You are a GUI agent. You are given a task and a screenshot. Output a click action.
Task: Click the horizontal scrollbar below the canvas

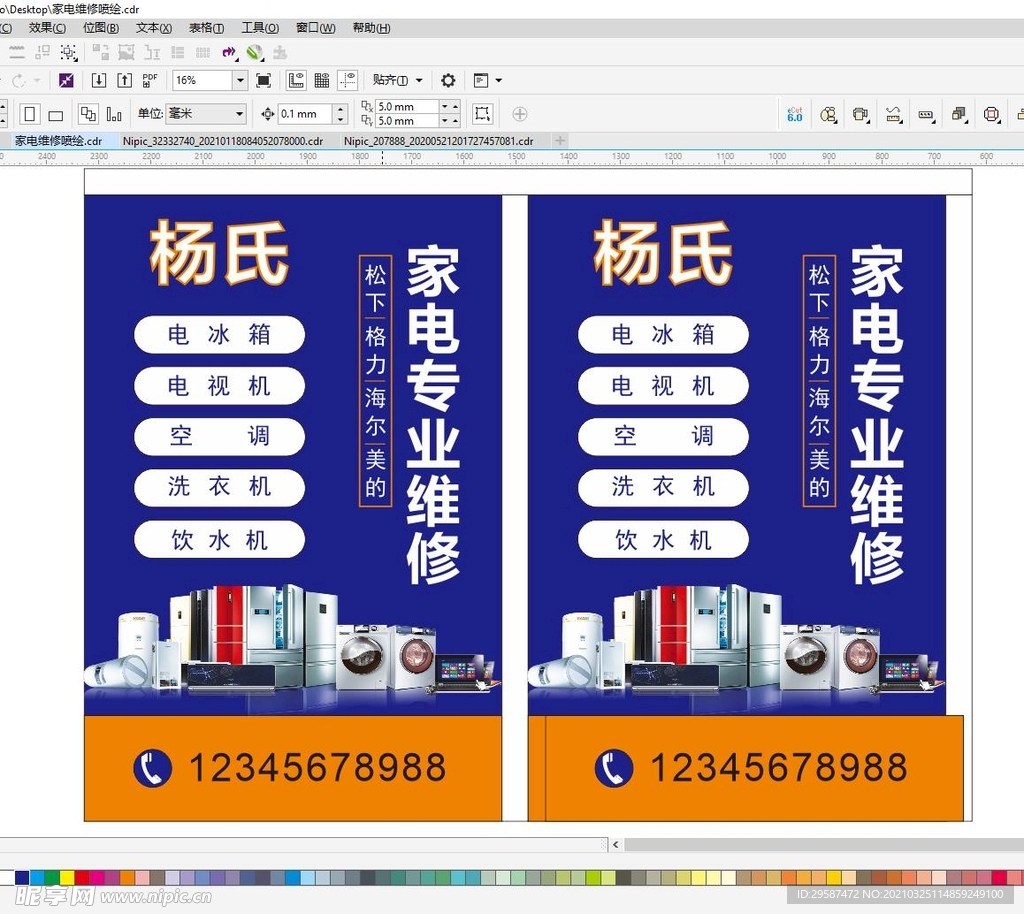[300, 845]
